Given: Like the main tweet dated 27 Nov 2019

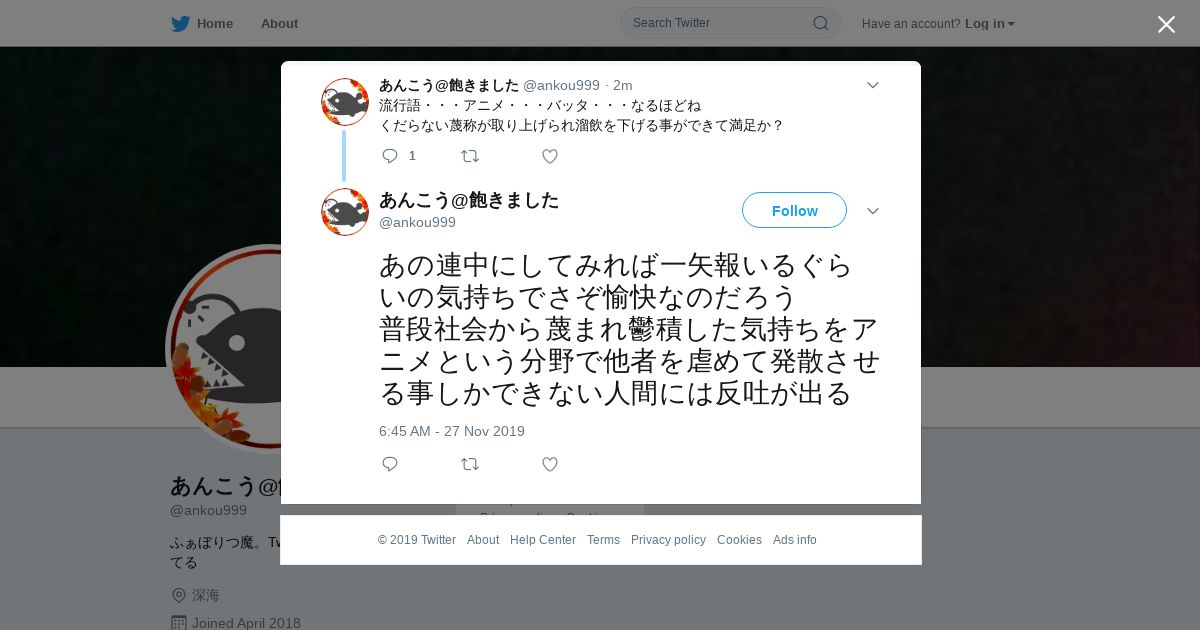Looking at the screenshot, I should coord(550,464).
